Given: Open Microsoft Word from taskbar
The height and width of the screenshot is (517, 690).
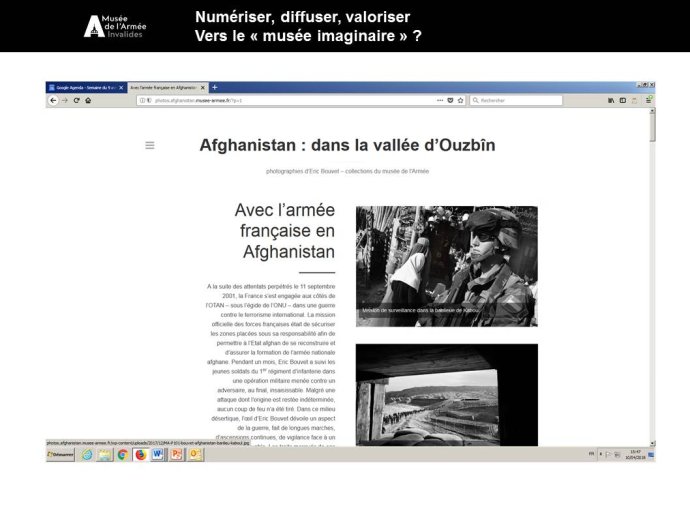Looking at the screenshot, I should [158, 455].
